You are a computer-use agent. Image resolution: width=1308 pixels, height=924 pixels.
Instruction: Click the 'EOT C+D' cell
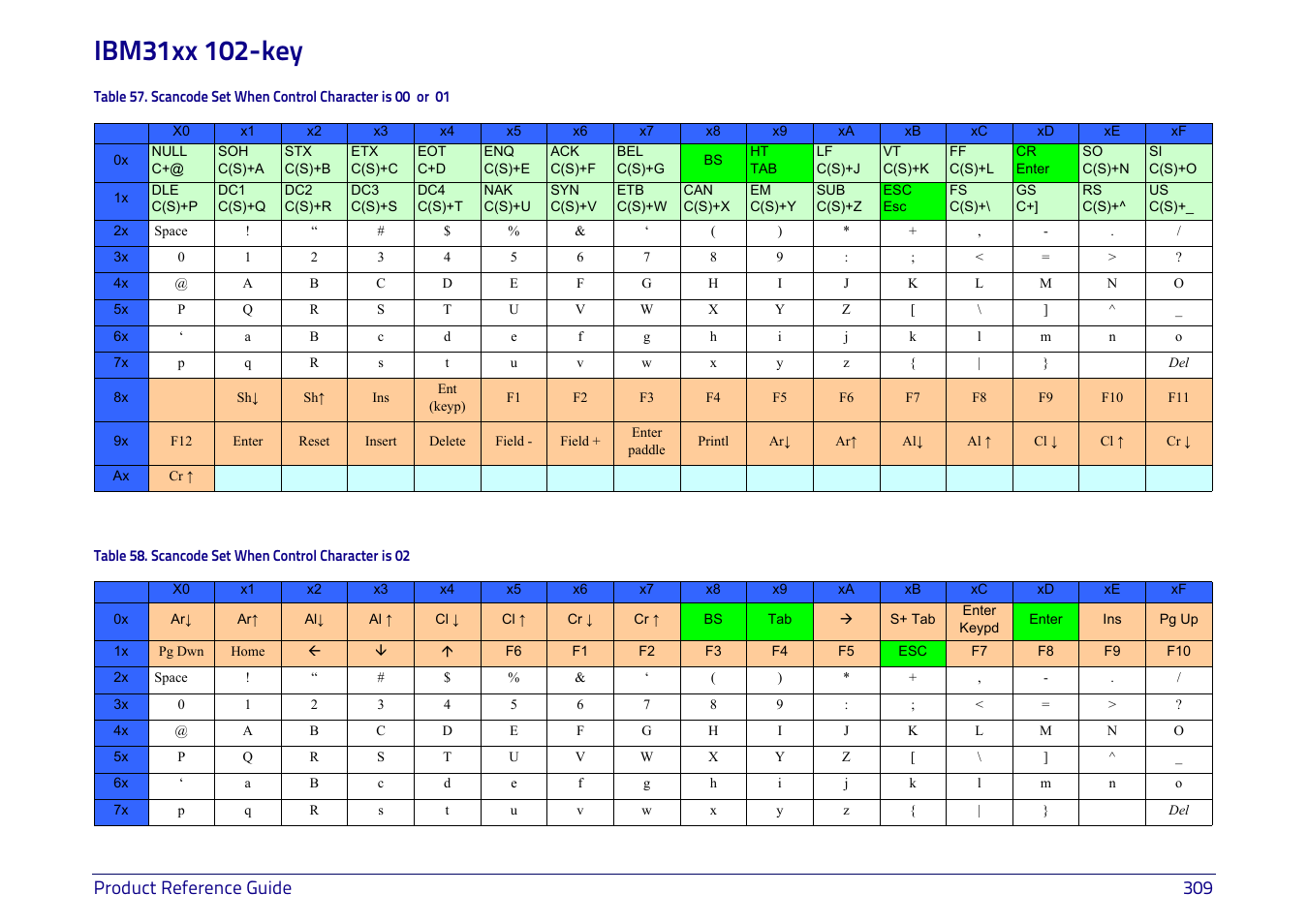coord(448,161)
